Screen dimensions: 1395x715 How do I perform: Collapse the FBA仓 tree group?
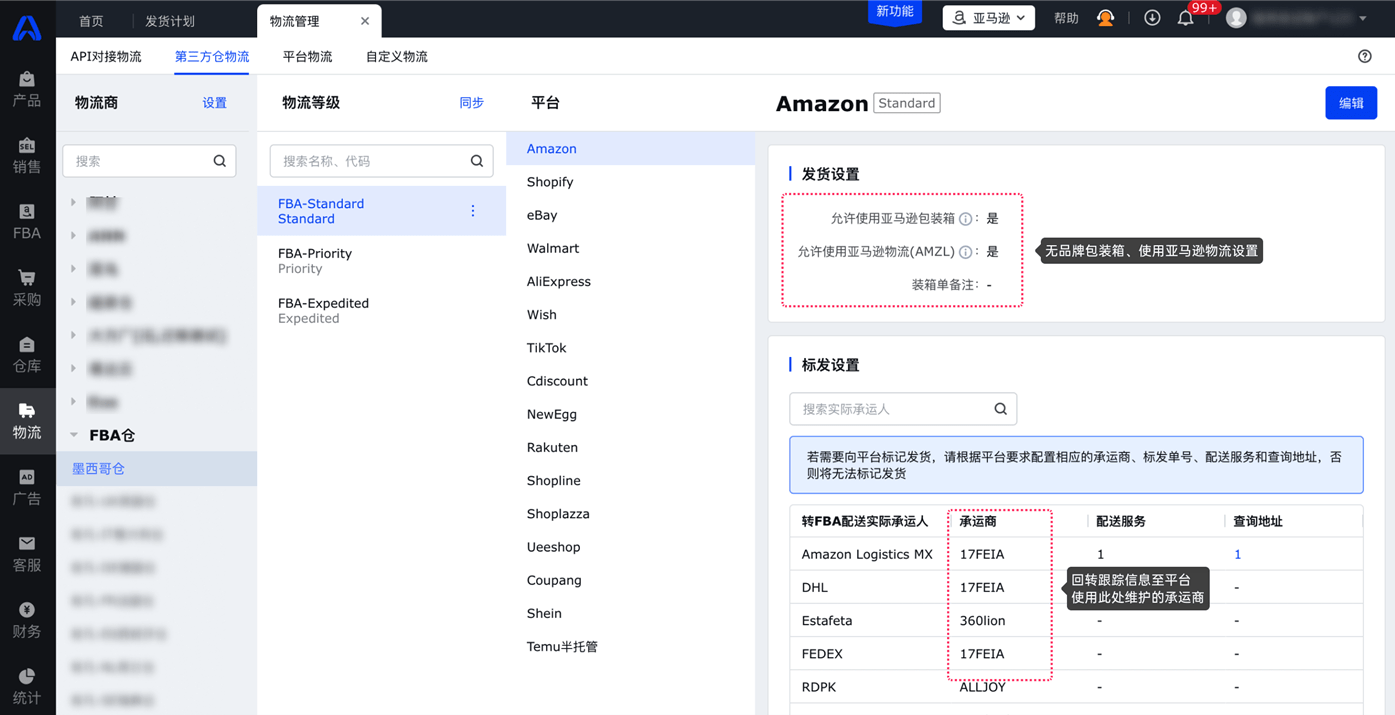(x=74, y=435)
